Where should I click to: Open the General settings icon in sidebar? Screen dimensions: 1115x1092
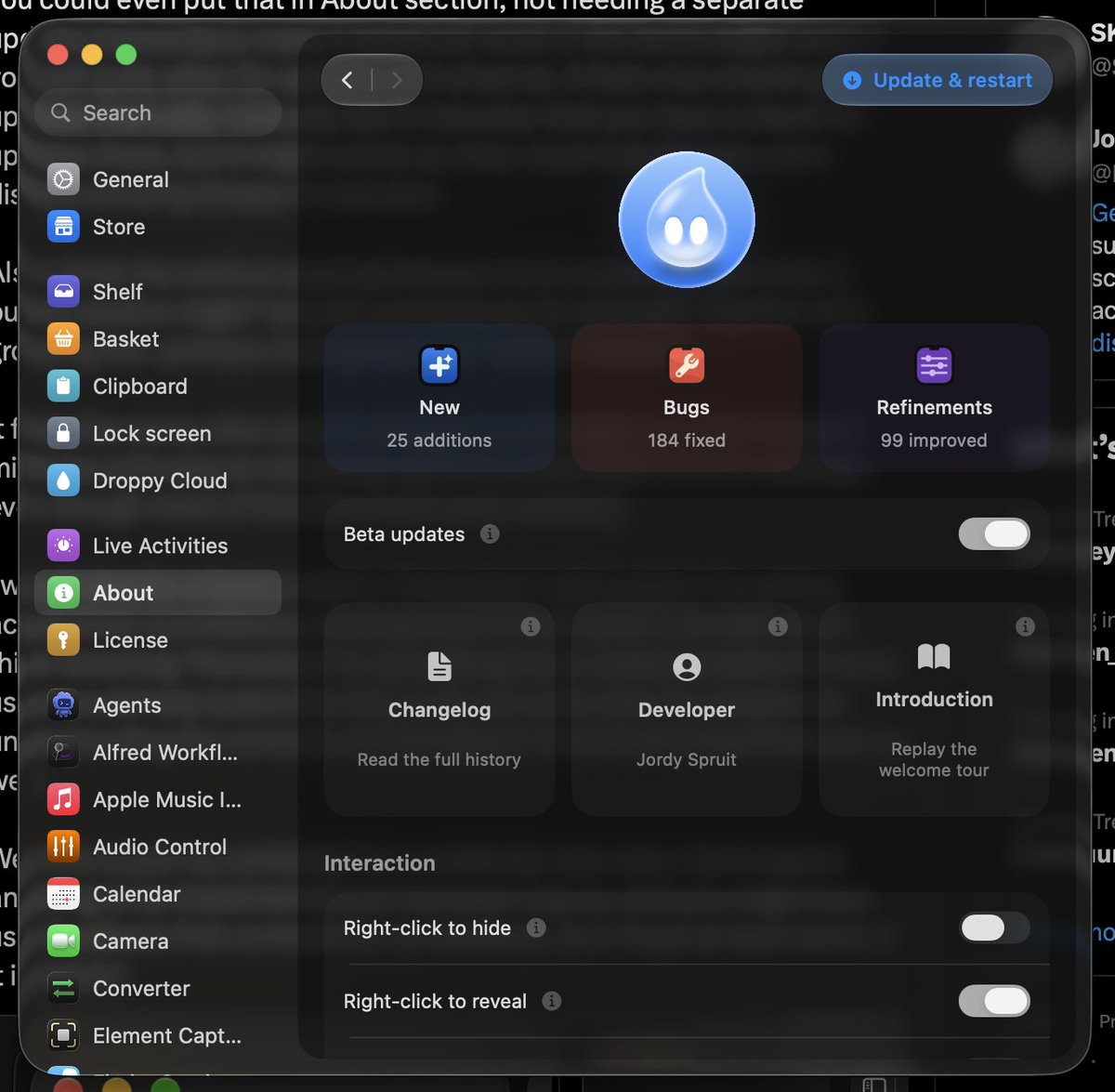coord(63,179)
